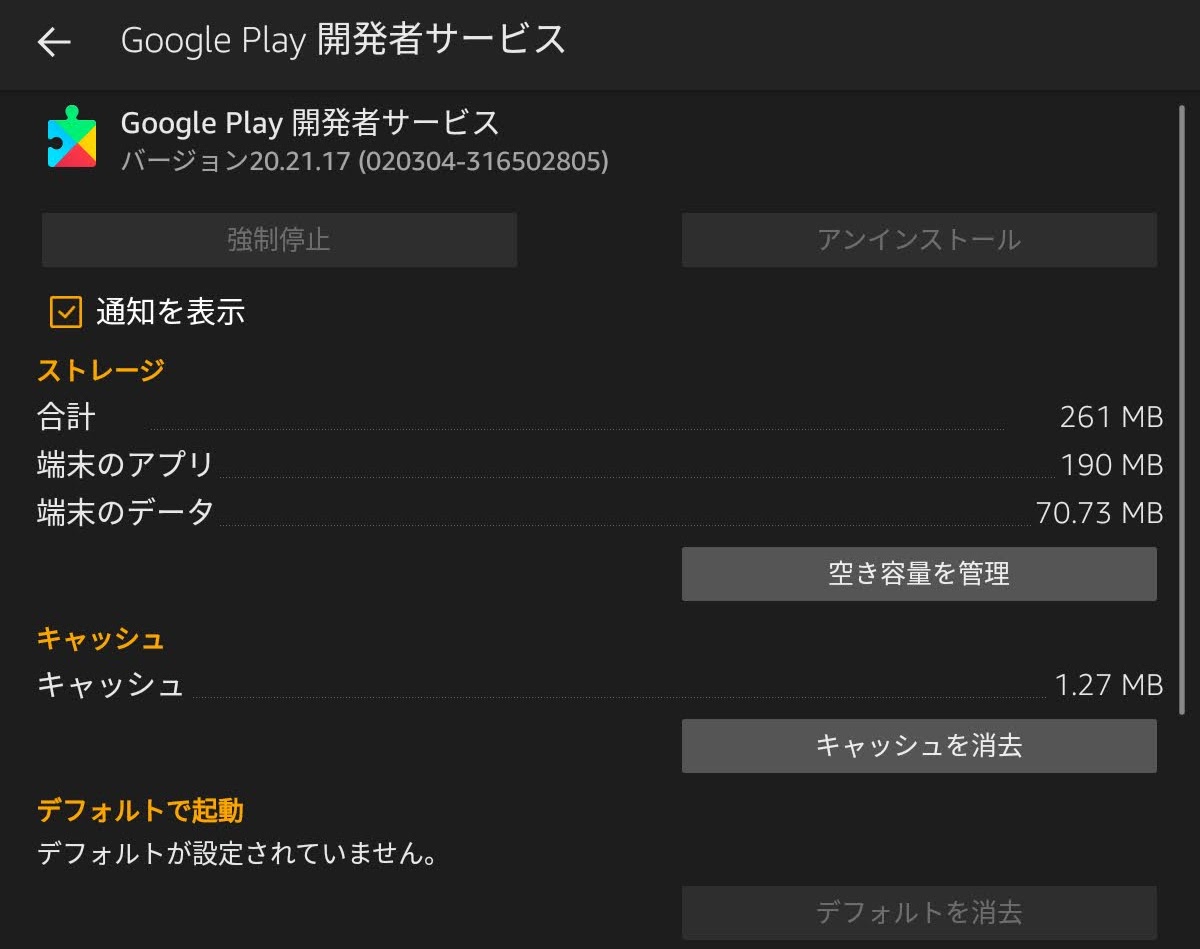Click the デフォルトで起動 section header
This screenshot has height=949, width=1200.
(x=140, y=810)
